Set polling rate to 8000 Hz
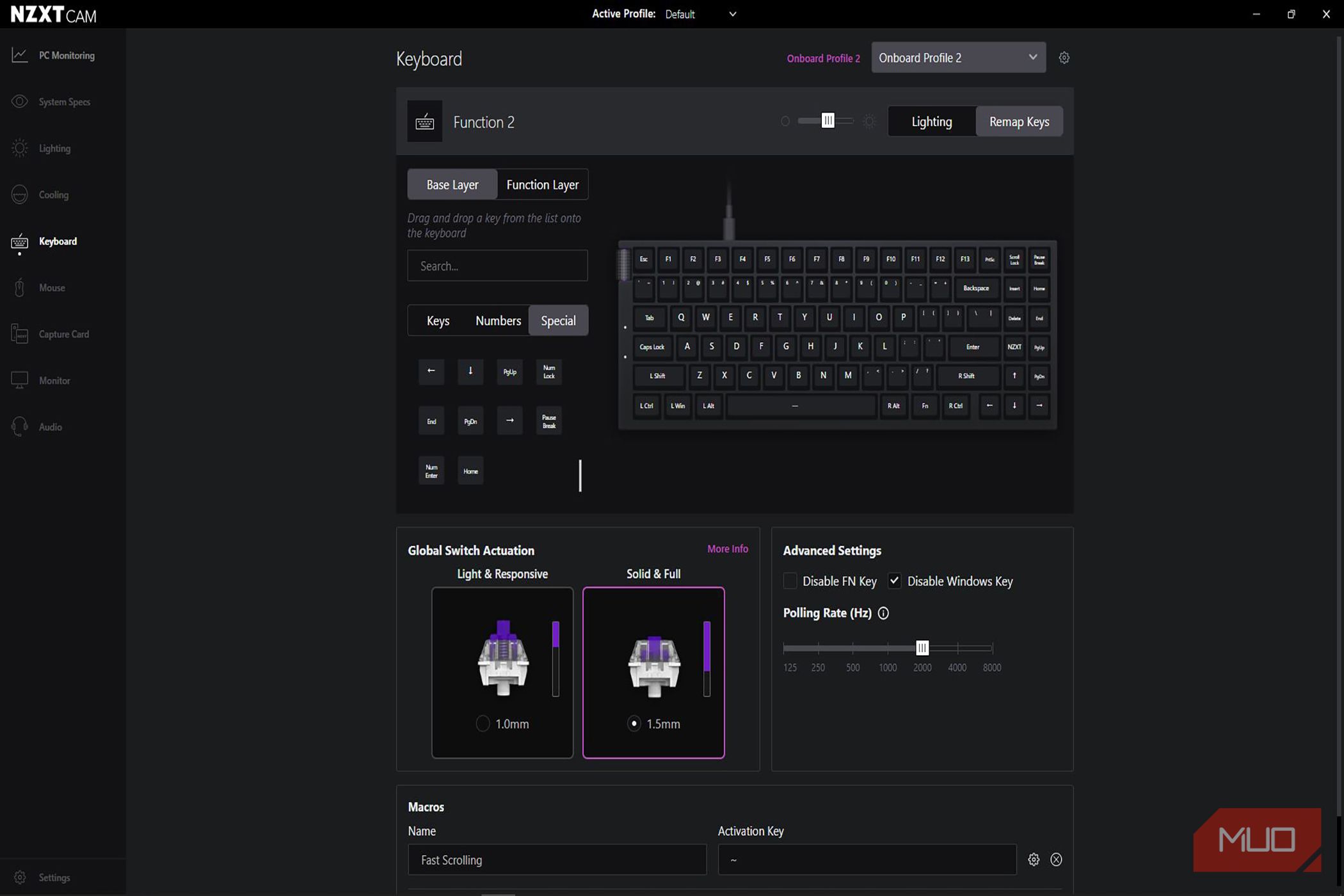The image size is (1344, 896). click(x=991, y=648)
